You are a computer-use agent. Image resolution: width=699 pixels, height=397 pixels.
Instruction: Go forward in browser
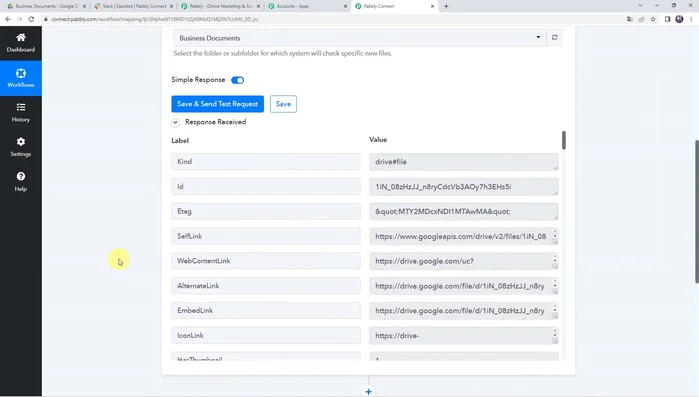point(19,19)
